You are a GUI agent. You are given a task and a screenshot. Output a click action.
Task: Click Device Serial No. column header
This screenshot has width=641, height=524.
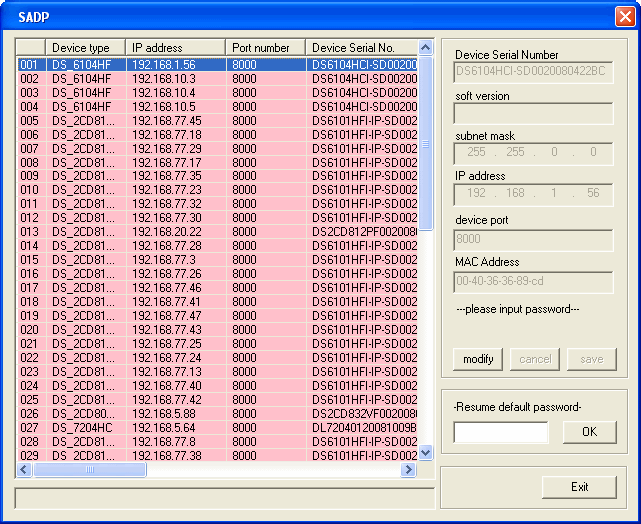(x=360, y=48)
